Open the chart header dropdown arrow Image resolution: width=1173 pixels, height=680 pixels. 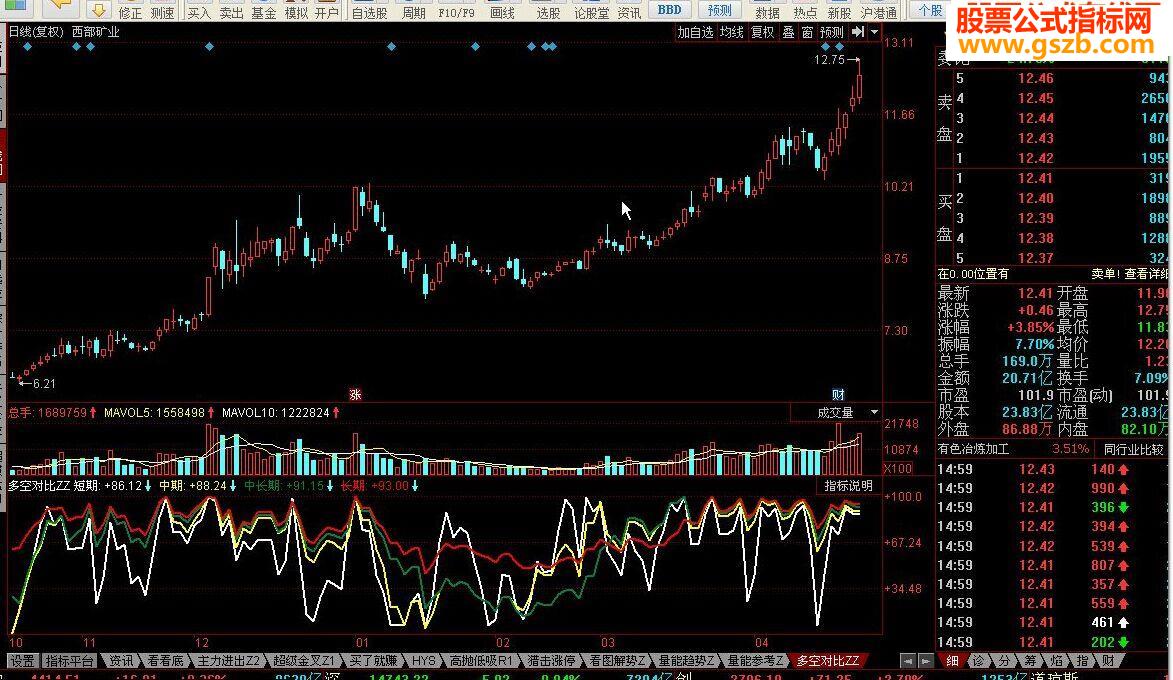coord(874,32)
